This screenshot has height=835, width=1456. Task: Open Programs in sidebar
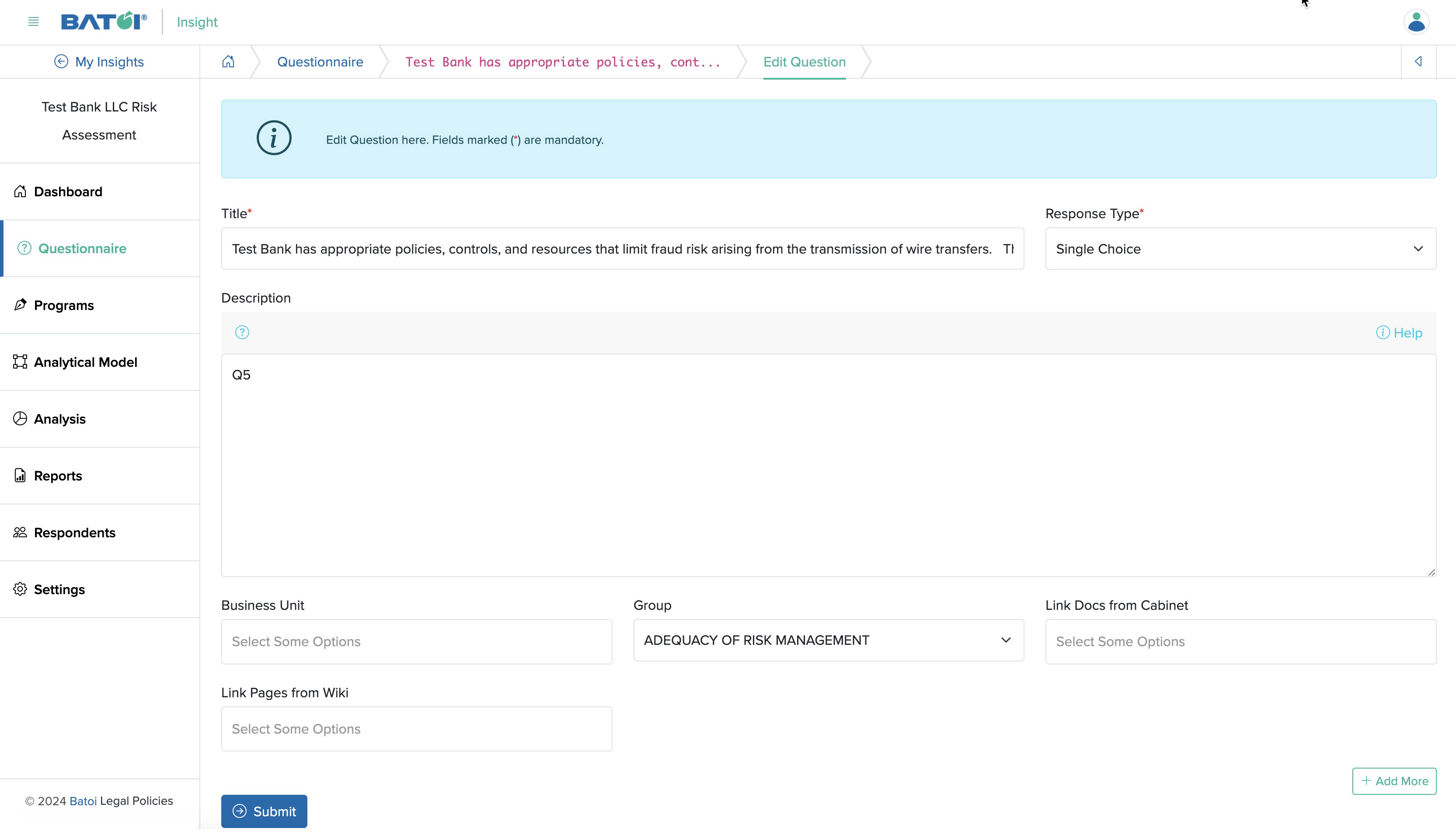pos(100,305)
